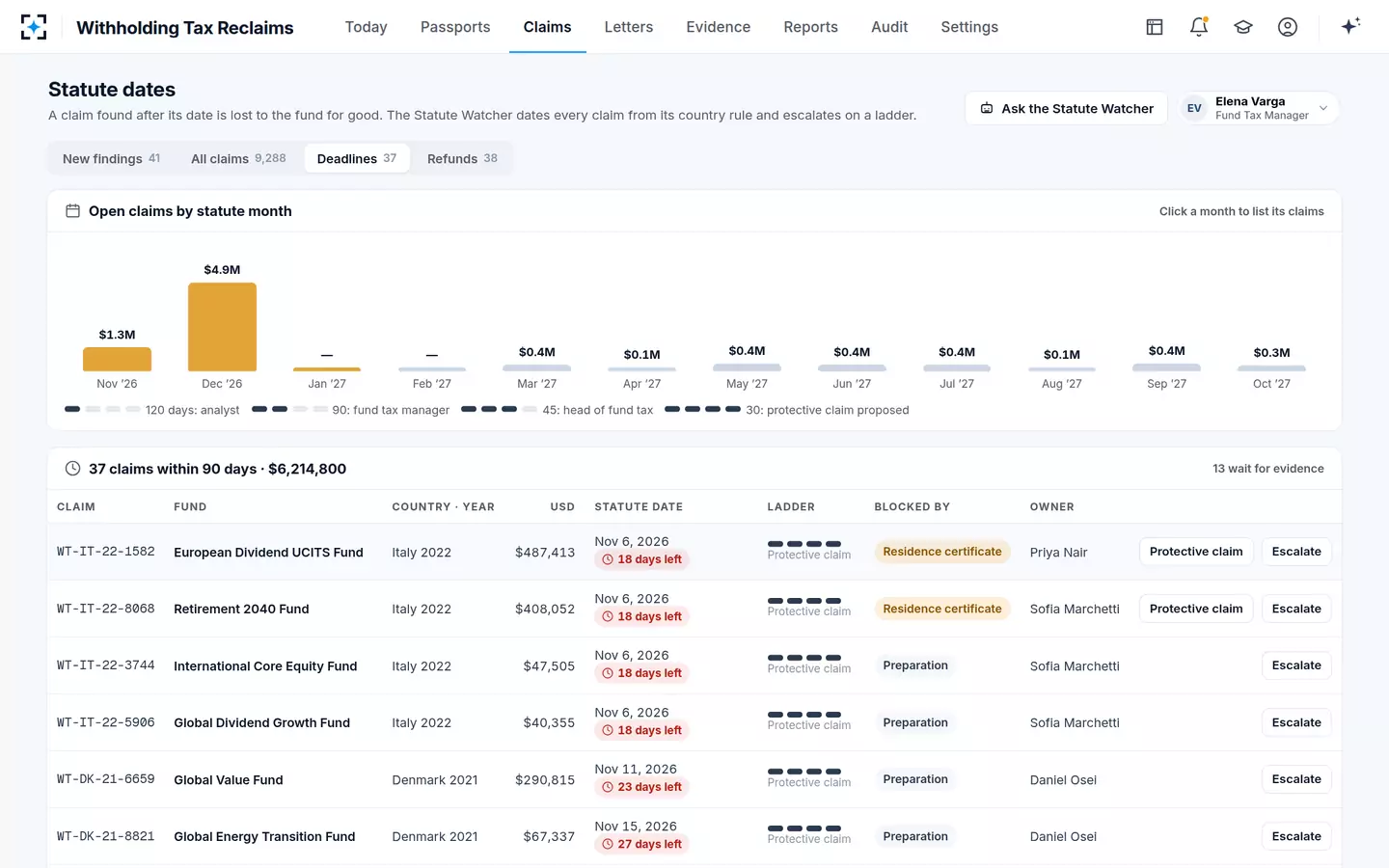
Task: Click Ask the Statute Watcher button
Action: 1066,108
